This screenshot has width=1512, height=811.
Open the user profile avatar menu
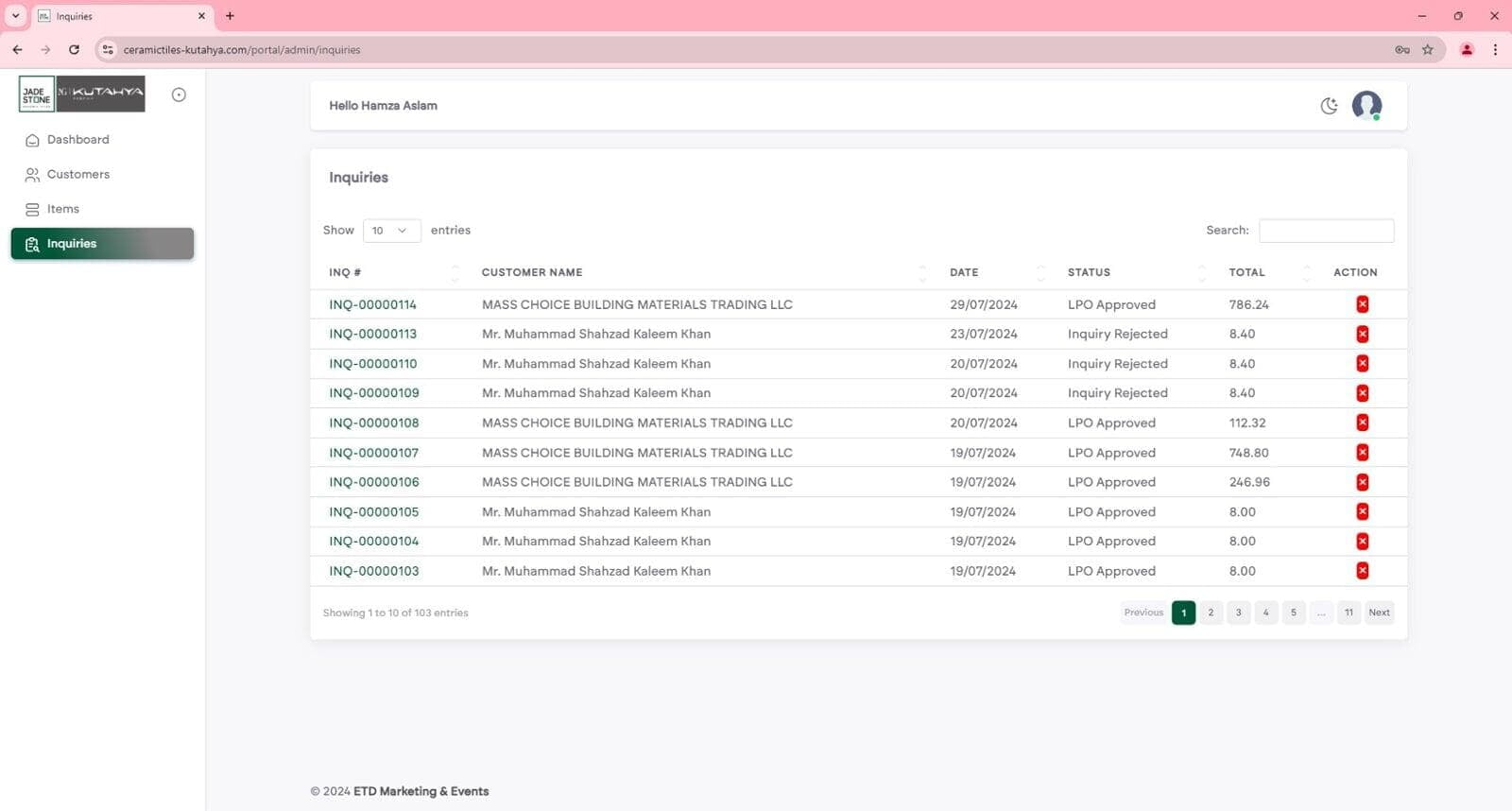[x=1366, y=105]
